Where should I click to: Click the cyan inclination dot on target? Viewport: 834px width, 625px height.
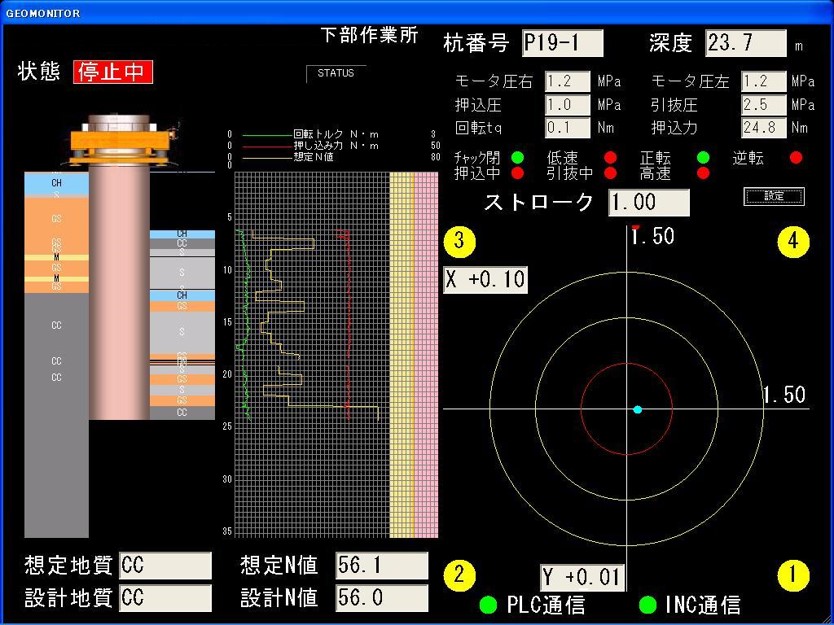tap(638, 410)
